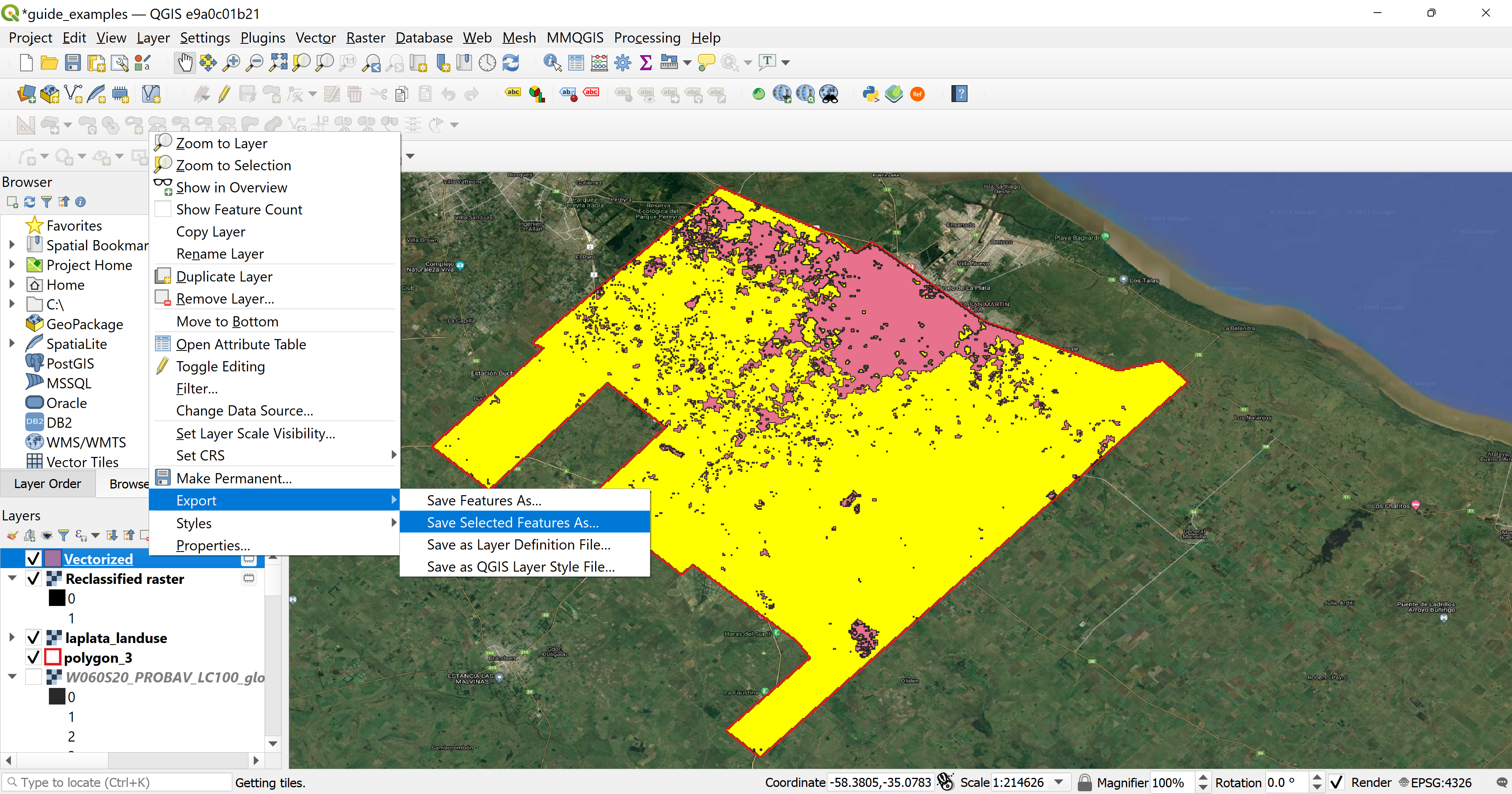
Task: Click the Identify Features tool
Action: pyautogui.click(x=552, y=62)
